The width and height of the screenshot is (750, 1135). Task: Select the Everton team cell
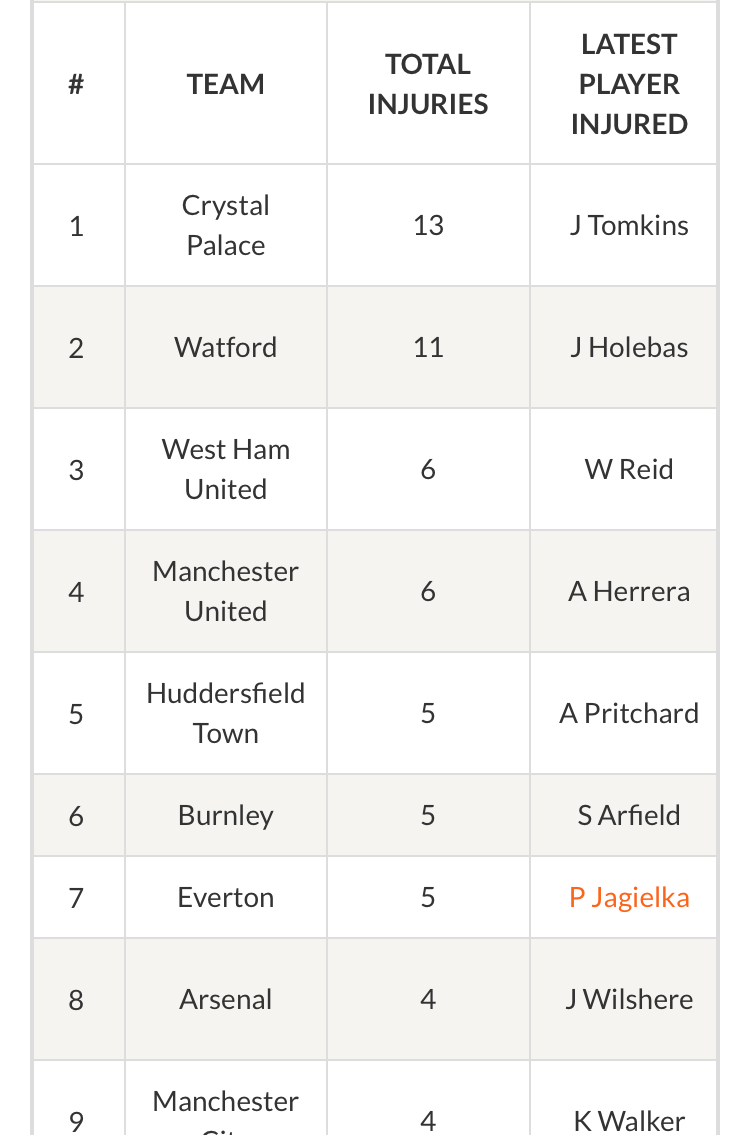pyautogui.click(x=226, y=898)
